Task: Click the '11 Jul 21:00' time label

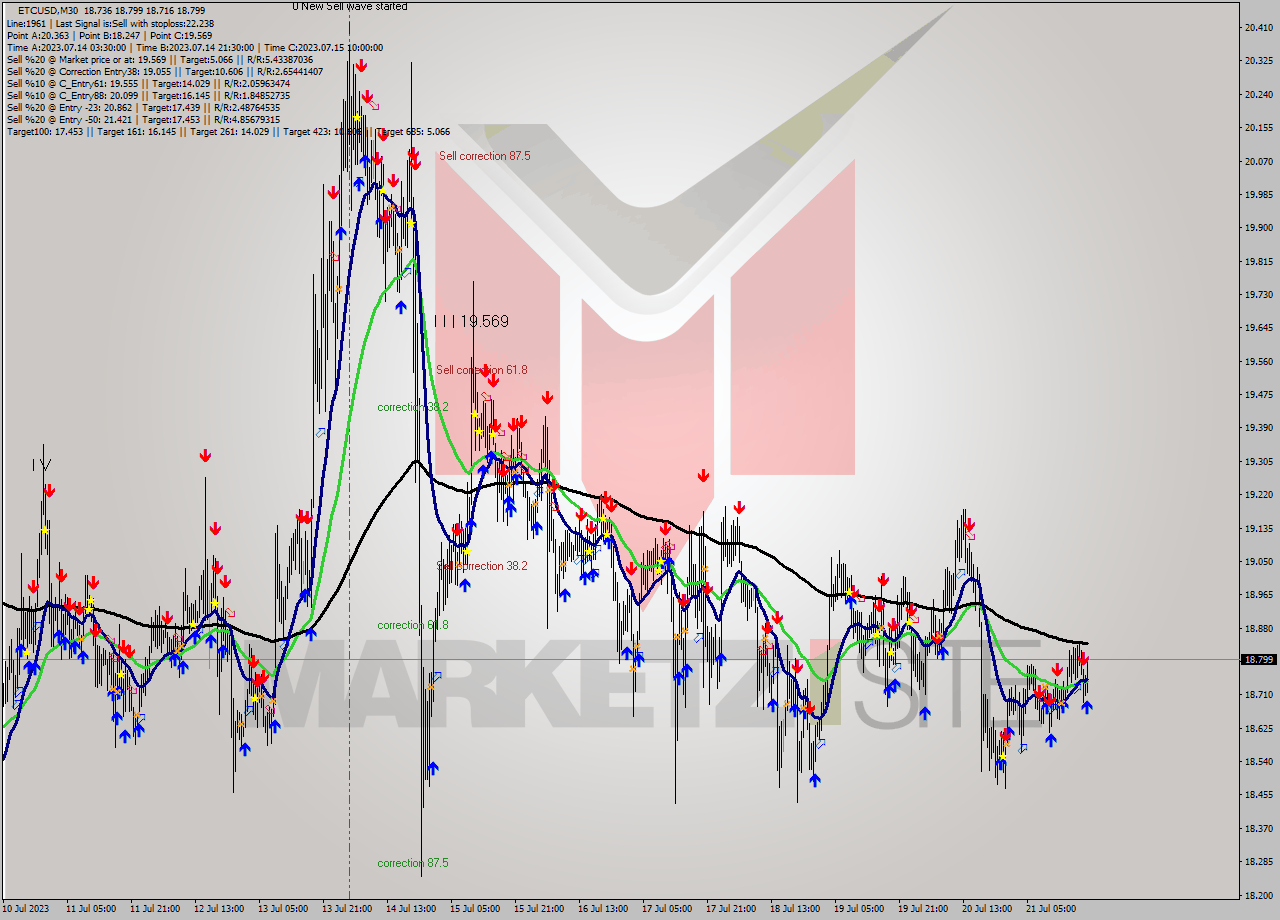Action: coord(154,909)
